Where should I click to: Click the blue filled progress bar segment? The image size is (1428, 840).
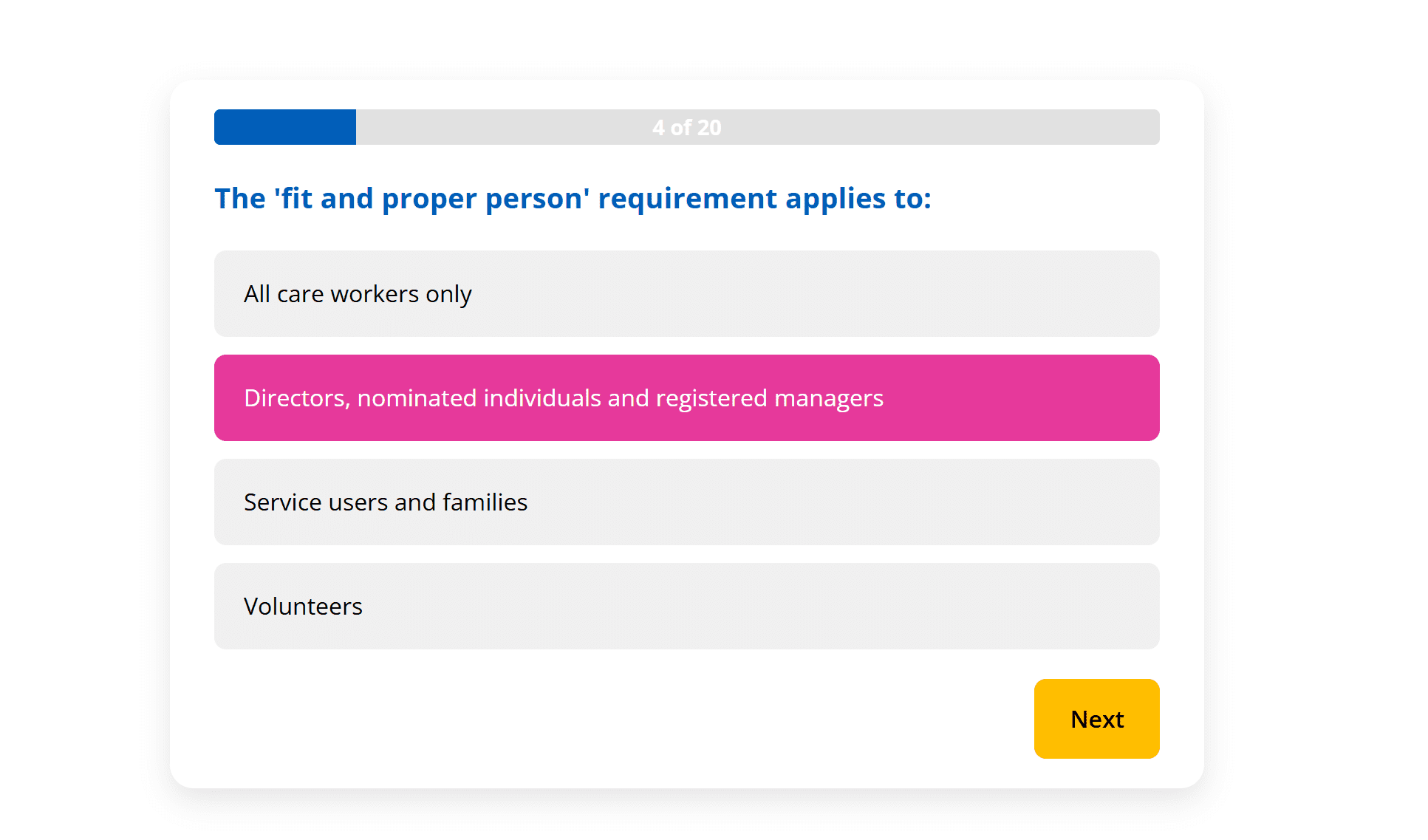[285, 127]
